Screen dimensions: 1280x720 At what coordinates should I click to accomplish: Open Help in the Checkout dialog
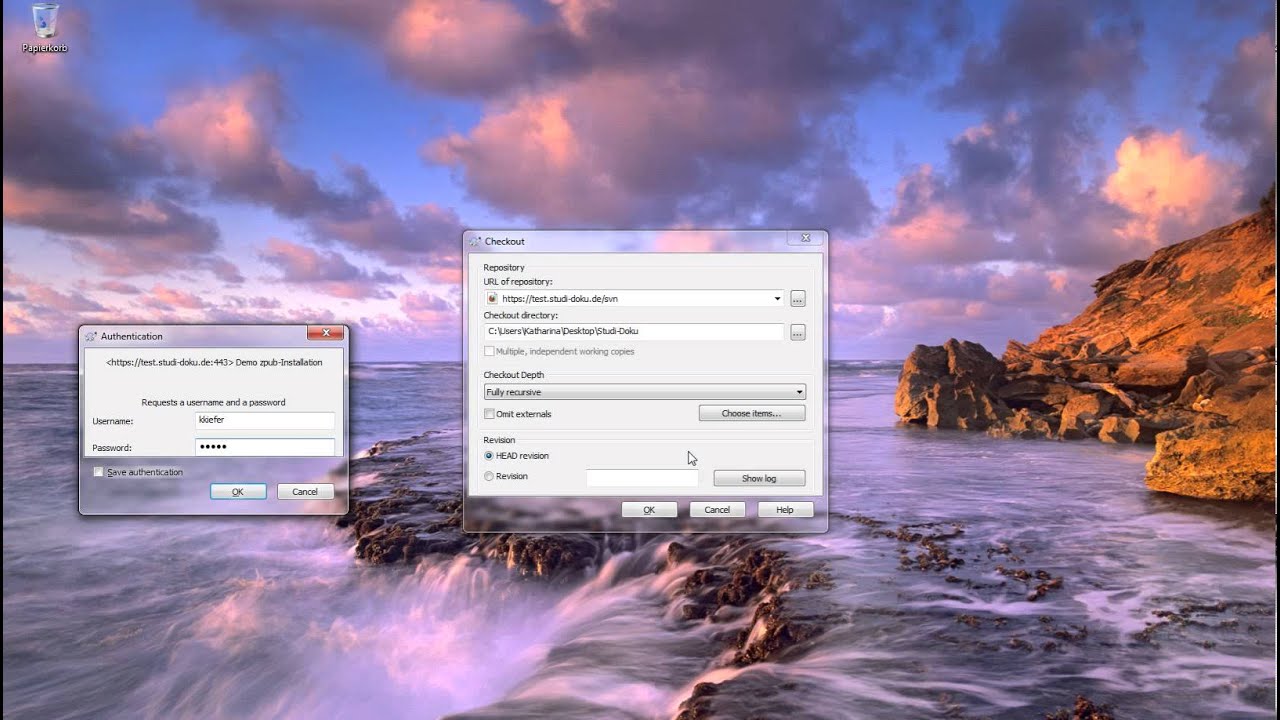tap(785, 510)
